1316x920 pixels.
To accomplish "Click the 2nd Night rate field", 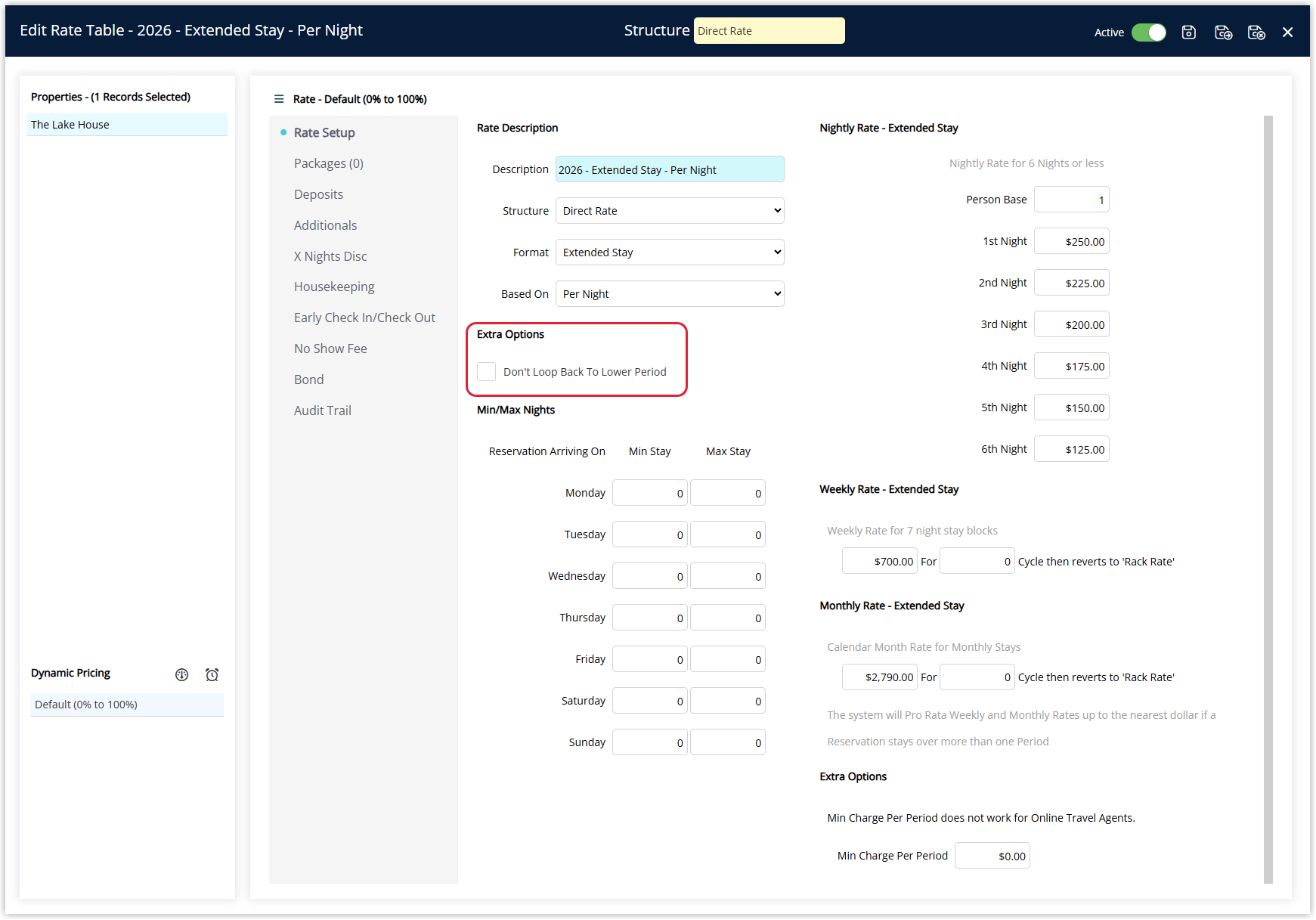I will pyautogui.click(x=1071, y=283).
